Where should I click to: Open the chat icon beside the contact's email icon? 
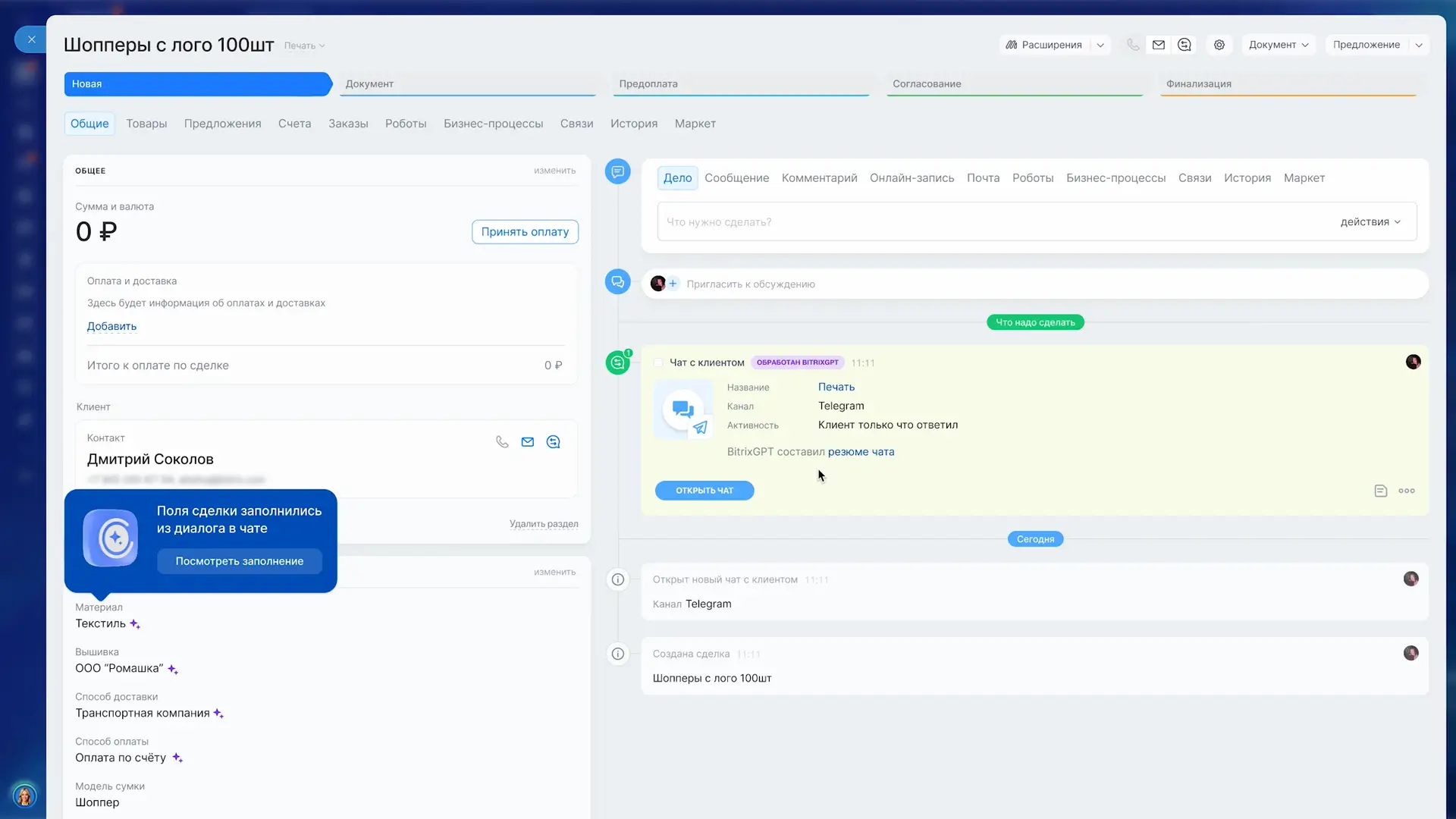pos(554,441)
